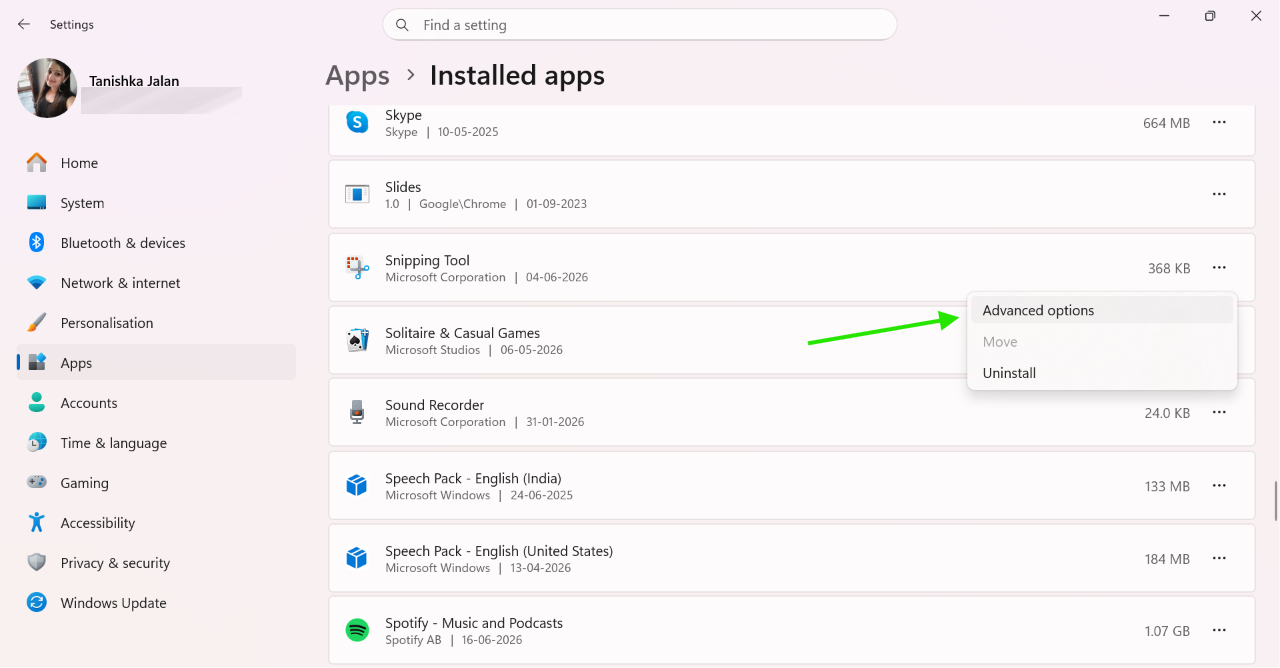Click the 184 MB size value
The image size is (1280, 668).
1167,559
